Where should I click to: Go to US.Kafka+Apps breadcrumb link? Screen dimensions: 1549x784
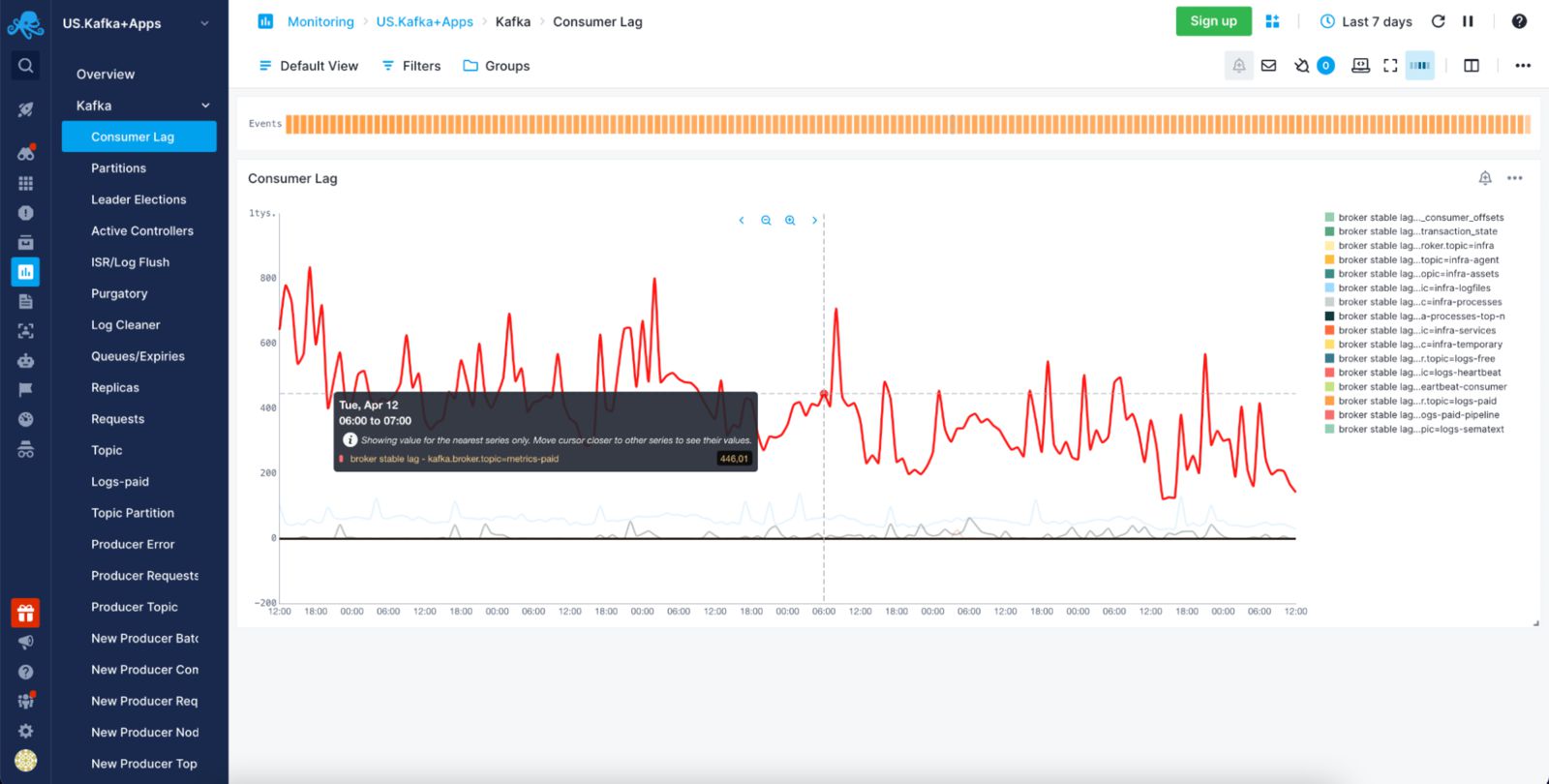click(425, 21)
